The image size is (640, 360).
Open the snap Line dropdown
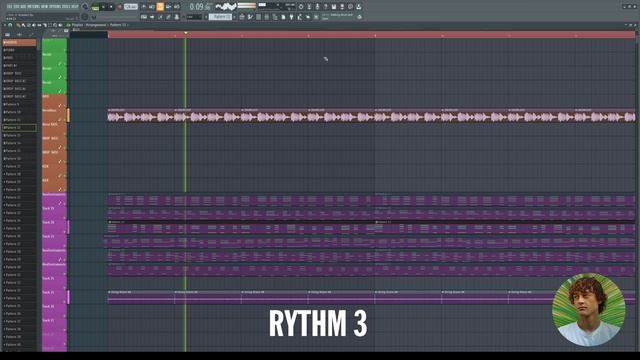[194, 17]
